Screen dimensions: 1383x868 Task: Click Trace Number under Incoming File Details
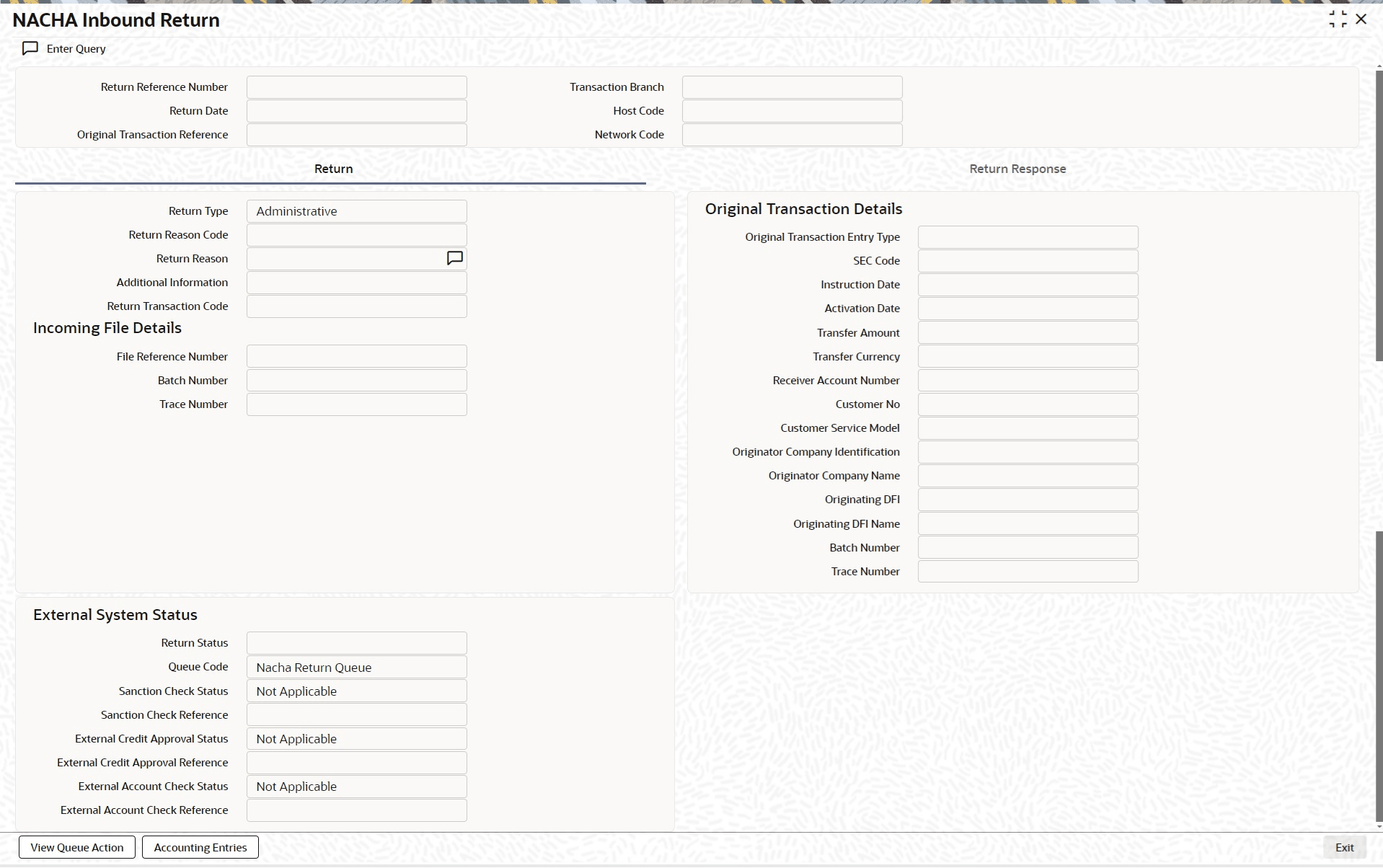click(357, 404)
